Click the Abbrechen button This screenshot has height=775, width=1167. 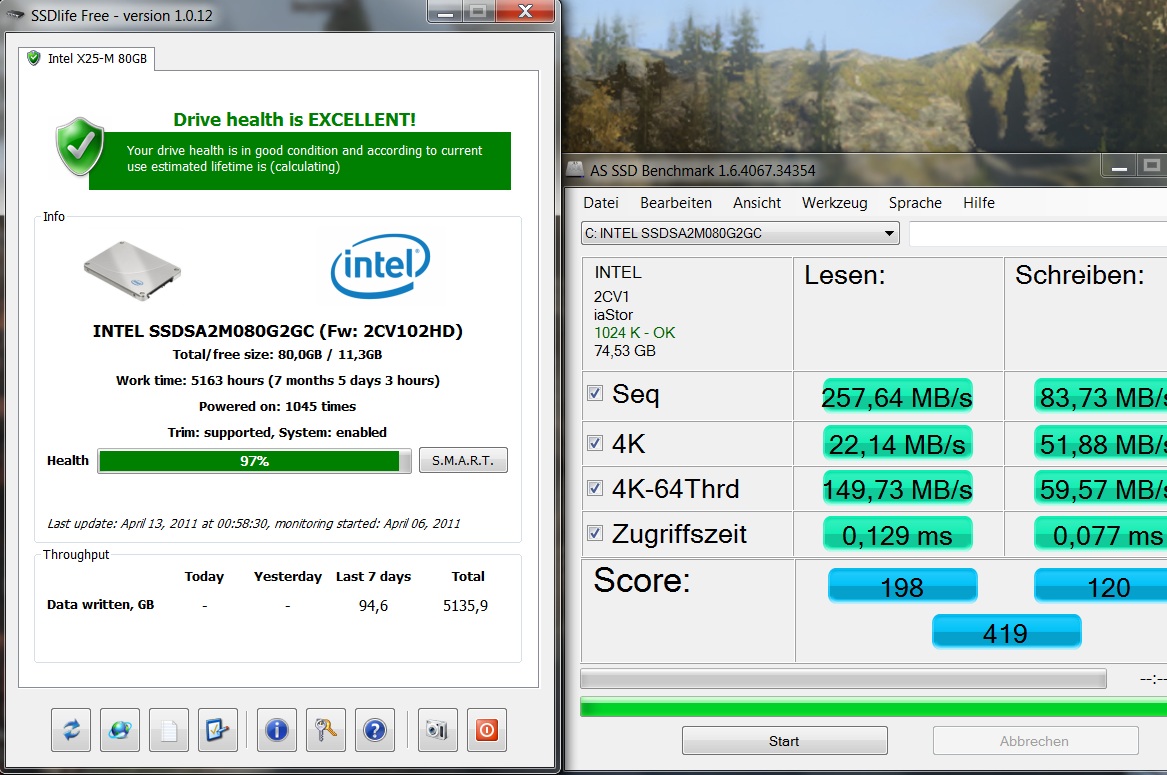click(x=1035, y=741)
